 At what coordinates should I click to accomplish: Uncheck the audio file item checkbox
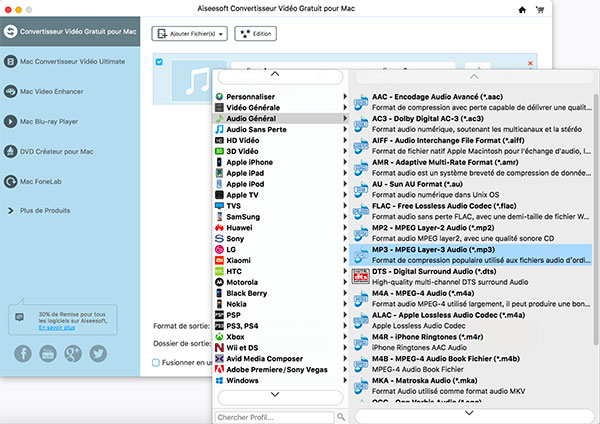[x=158, y=61]
